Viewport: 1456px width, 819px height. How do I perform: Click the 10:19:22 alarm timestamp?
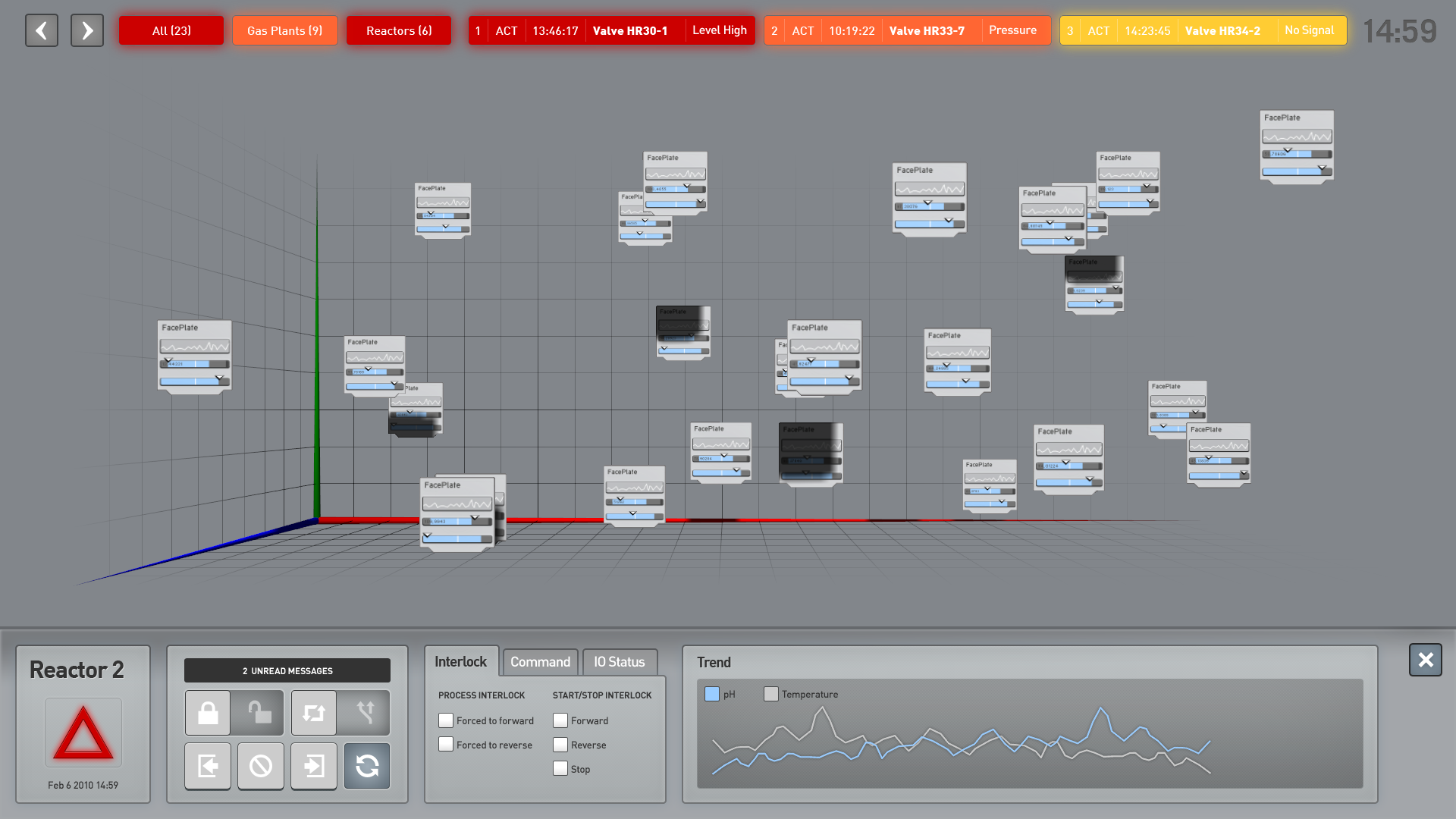pos(852,31)
